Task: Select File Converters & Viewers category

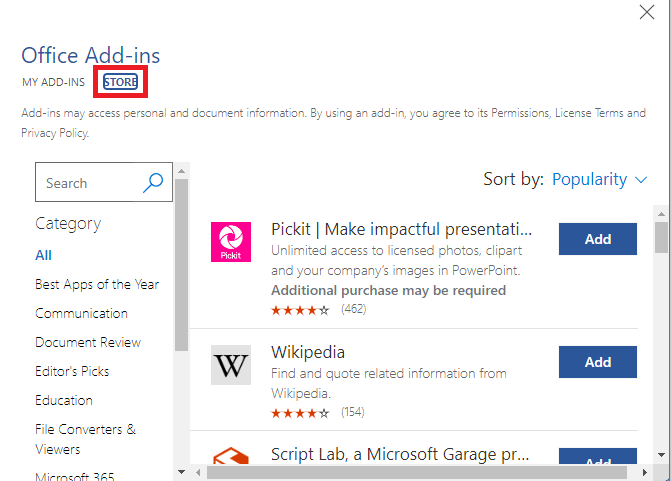Action: coord(86,439)
